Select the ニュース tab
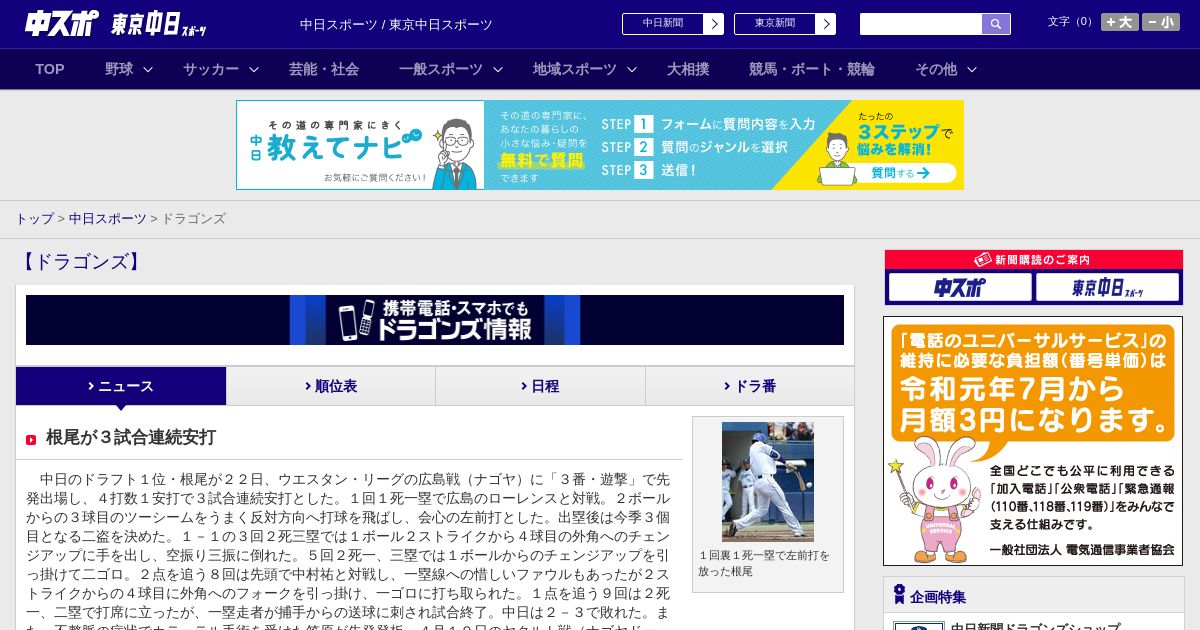Screen dimensions: 1200x630 coord(121,386)
